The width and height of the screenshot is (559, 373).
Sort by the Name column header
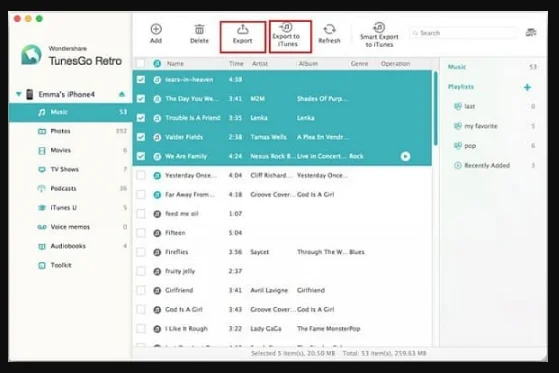[x=175, y=64]
